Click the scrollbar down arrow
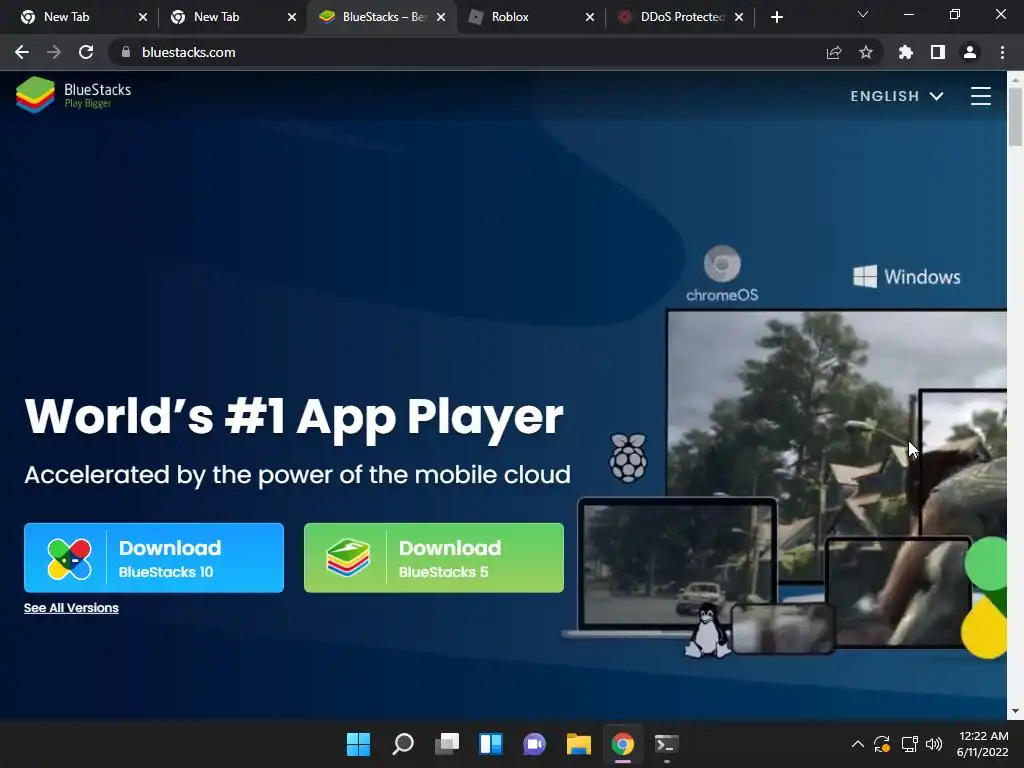 tap(1015, 711)
